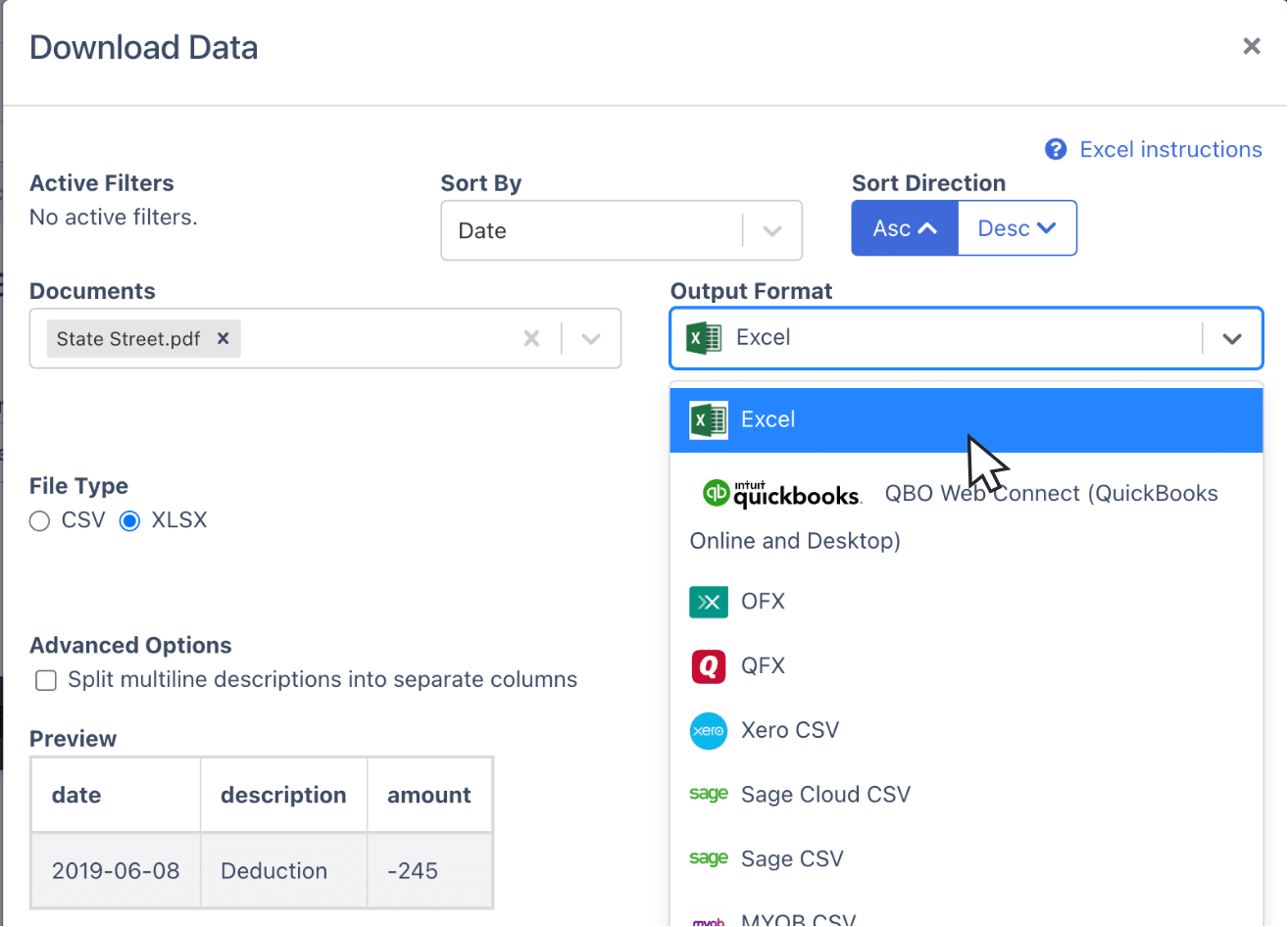Viewport: 1288px width, 927px height.
Task: Click sage logo beside Sage Cloud CSV
Action: pyautogui.click(x=709, y=794)
